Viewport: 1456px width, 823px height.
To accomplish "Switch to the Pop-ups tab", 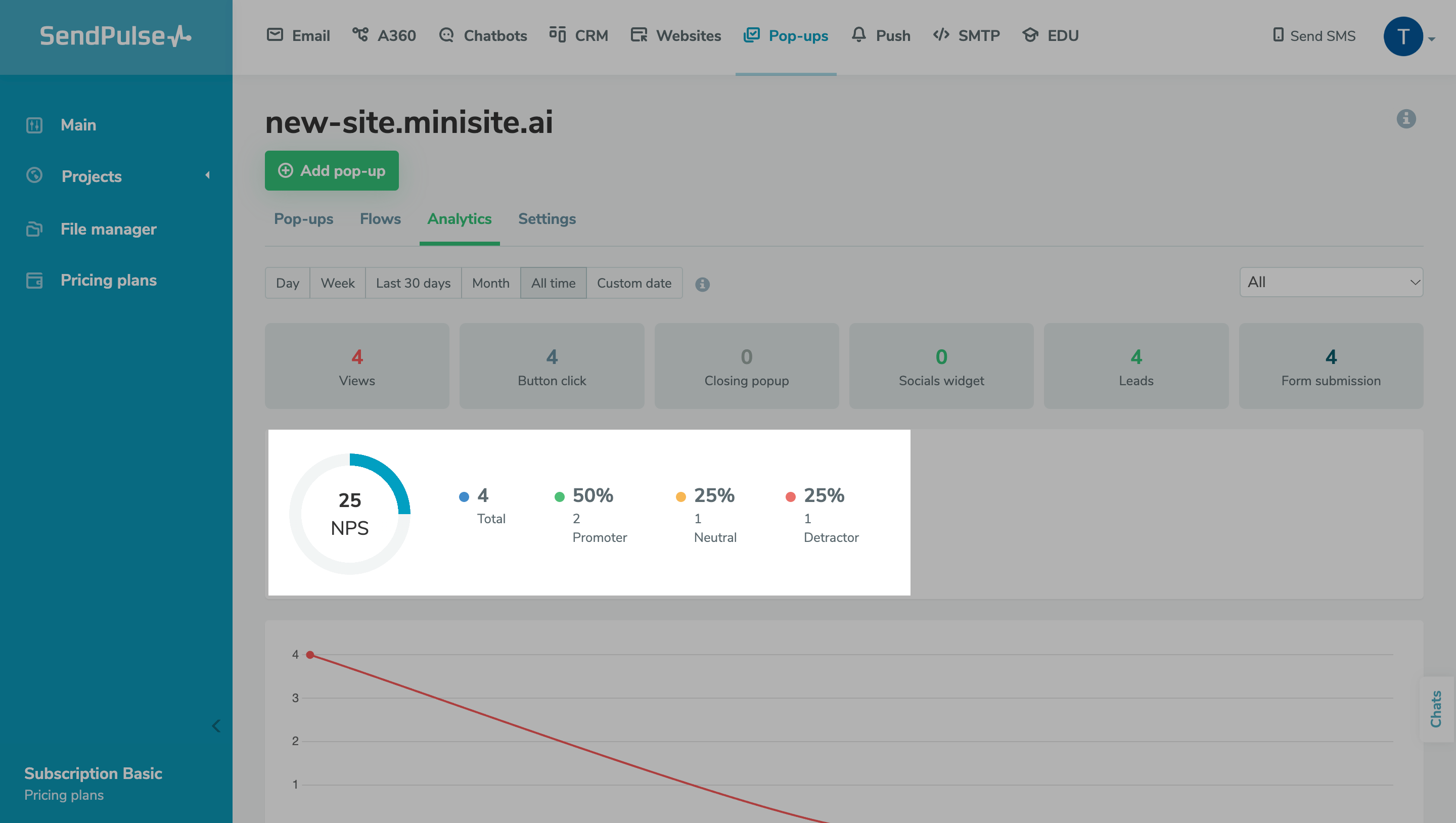I will pos(303,219).
